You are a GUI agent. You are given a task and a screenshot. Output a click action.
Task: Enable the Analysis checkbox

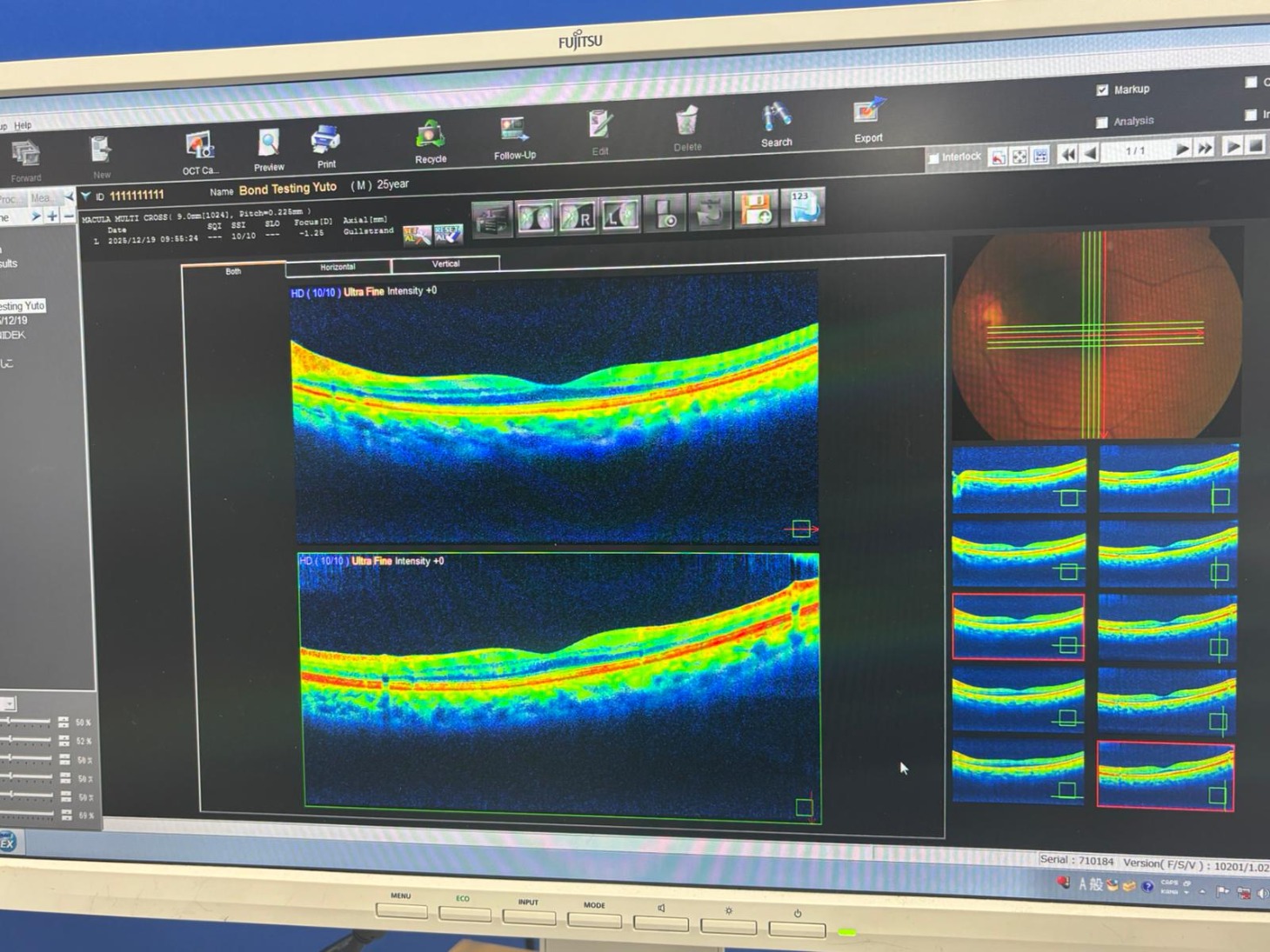tap(1102, 122)
